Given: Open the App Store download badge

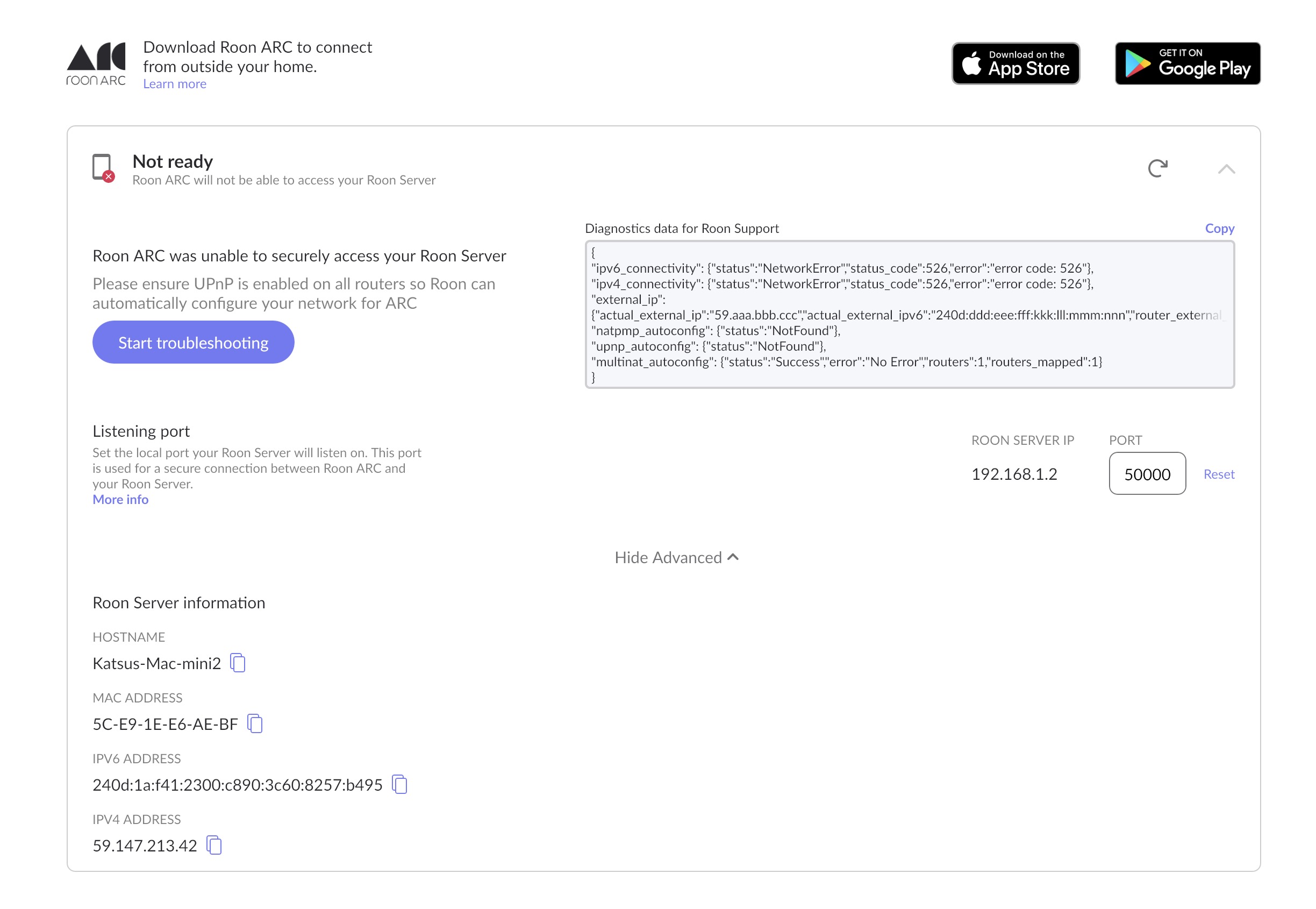Looking at the screenshot, I should (1015, 63).
